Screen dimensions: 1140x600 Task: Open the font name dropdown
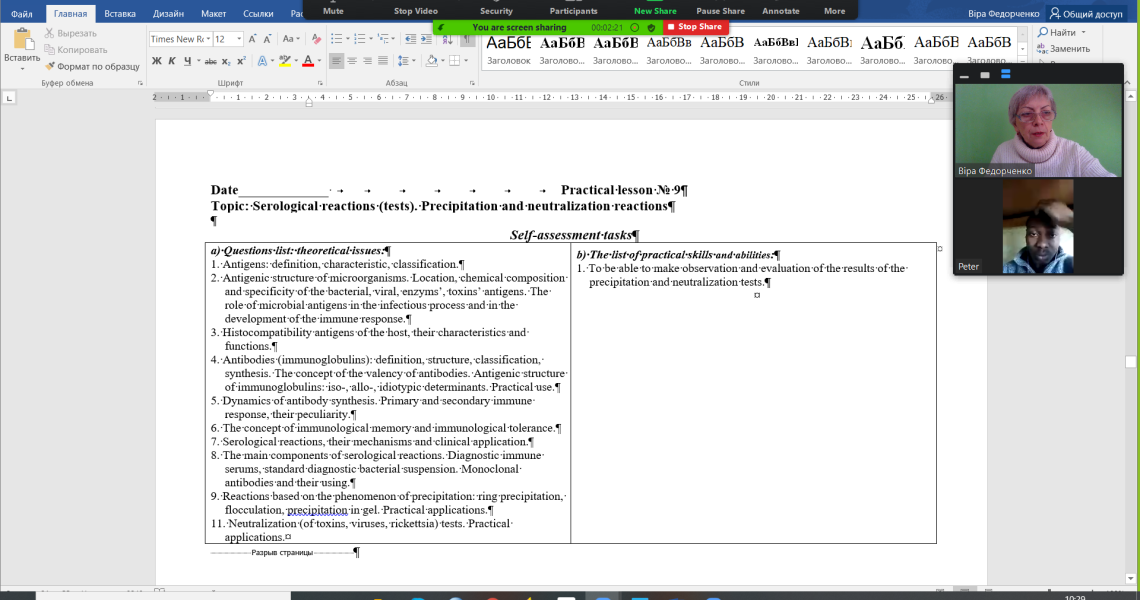[x=208, y=39]
